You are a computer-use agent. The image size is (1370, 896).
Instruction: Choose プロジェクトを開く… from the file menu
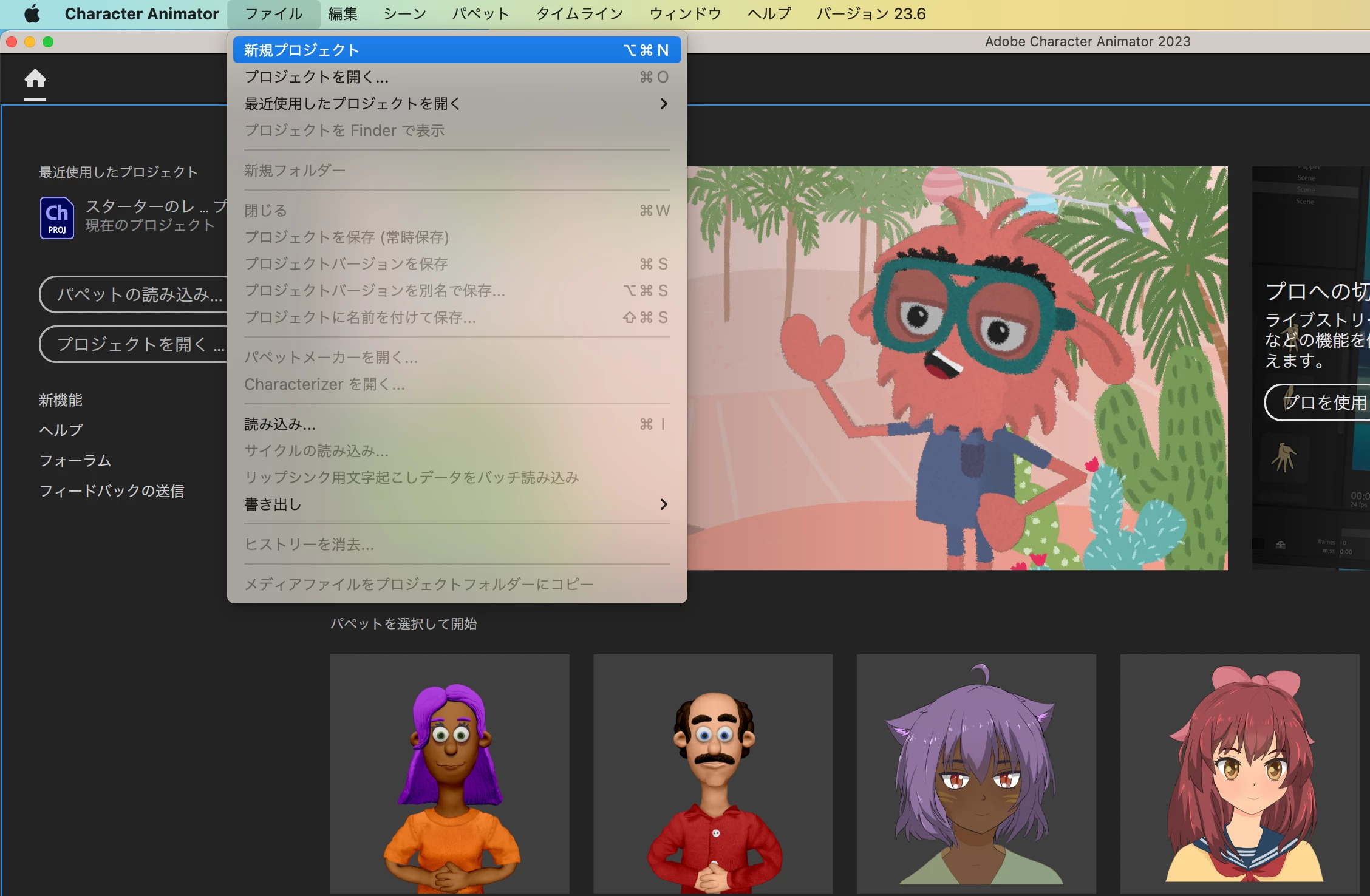click(x=316, y=77)
